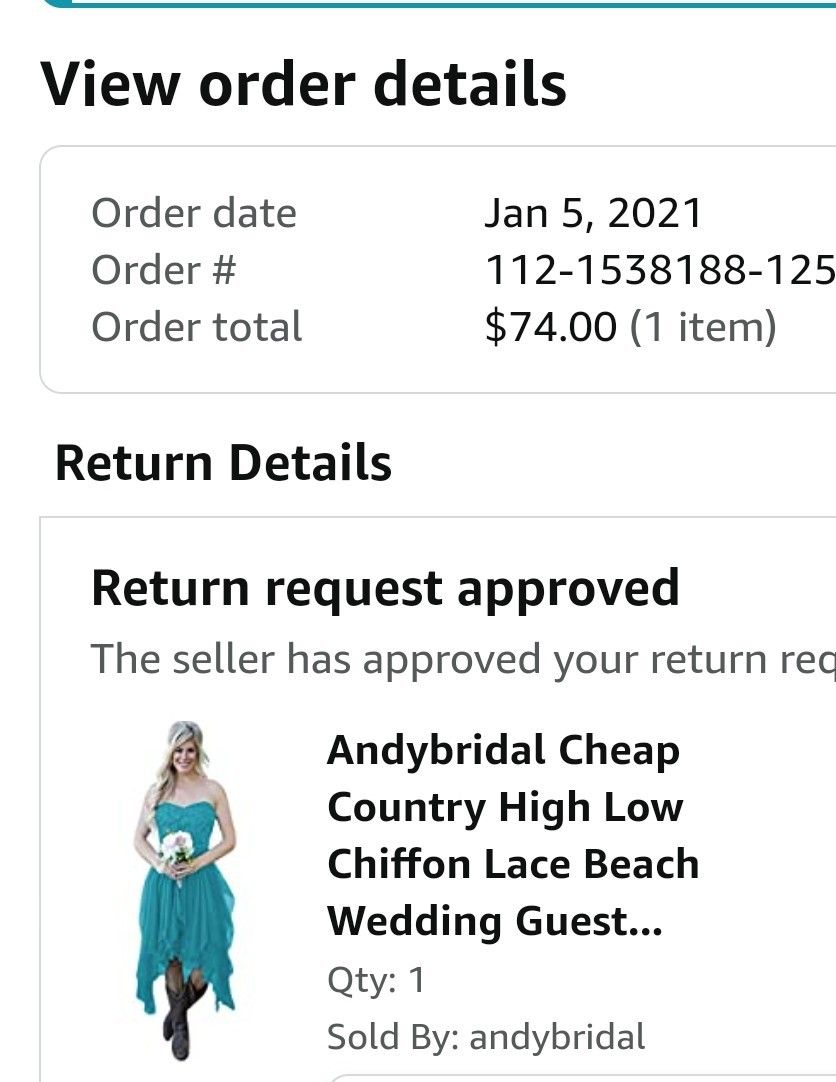Select the Qty: 1 text
Screen dimensions: 836x1082
pos(376,980)
